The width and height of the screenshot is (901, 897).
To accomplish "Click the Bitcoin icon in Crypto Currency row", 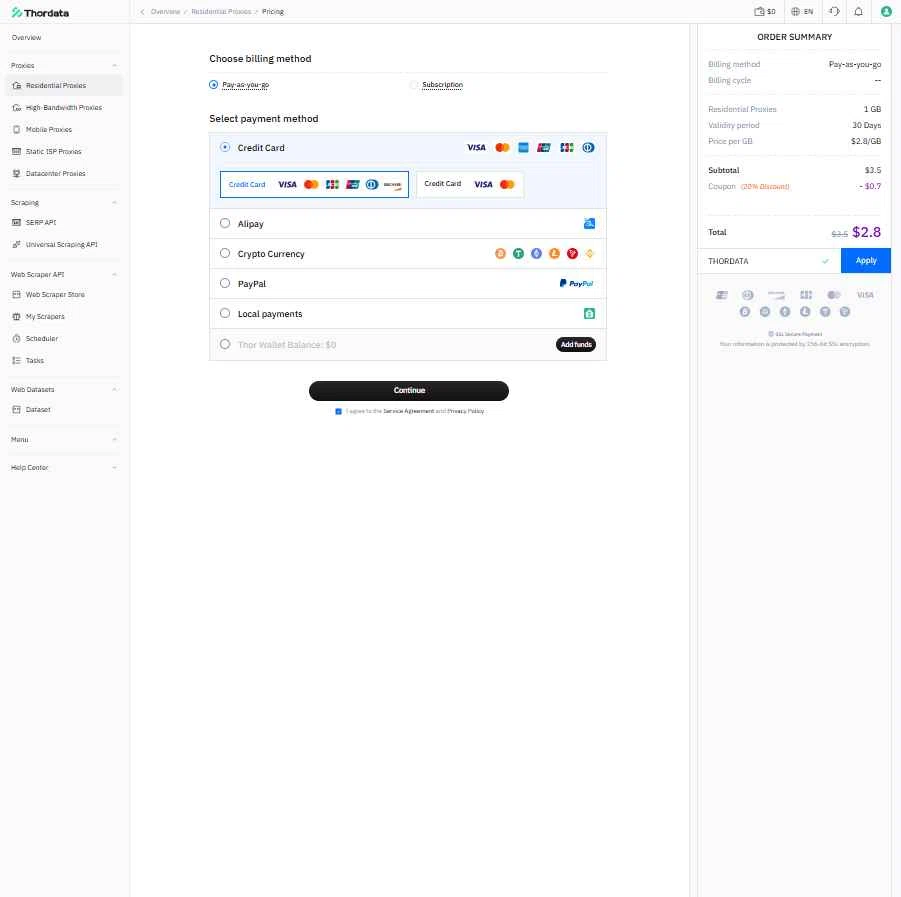I will tap(500, 253).
